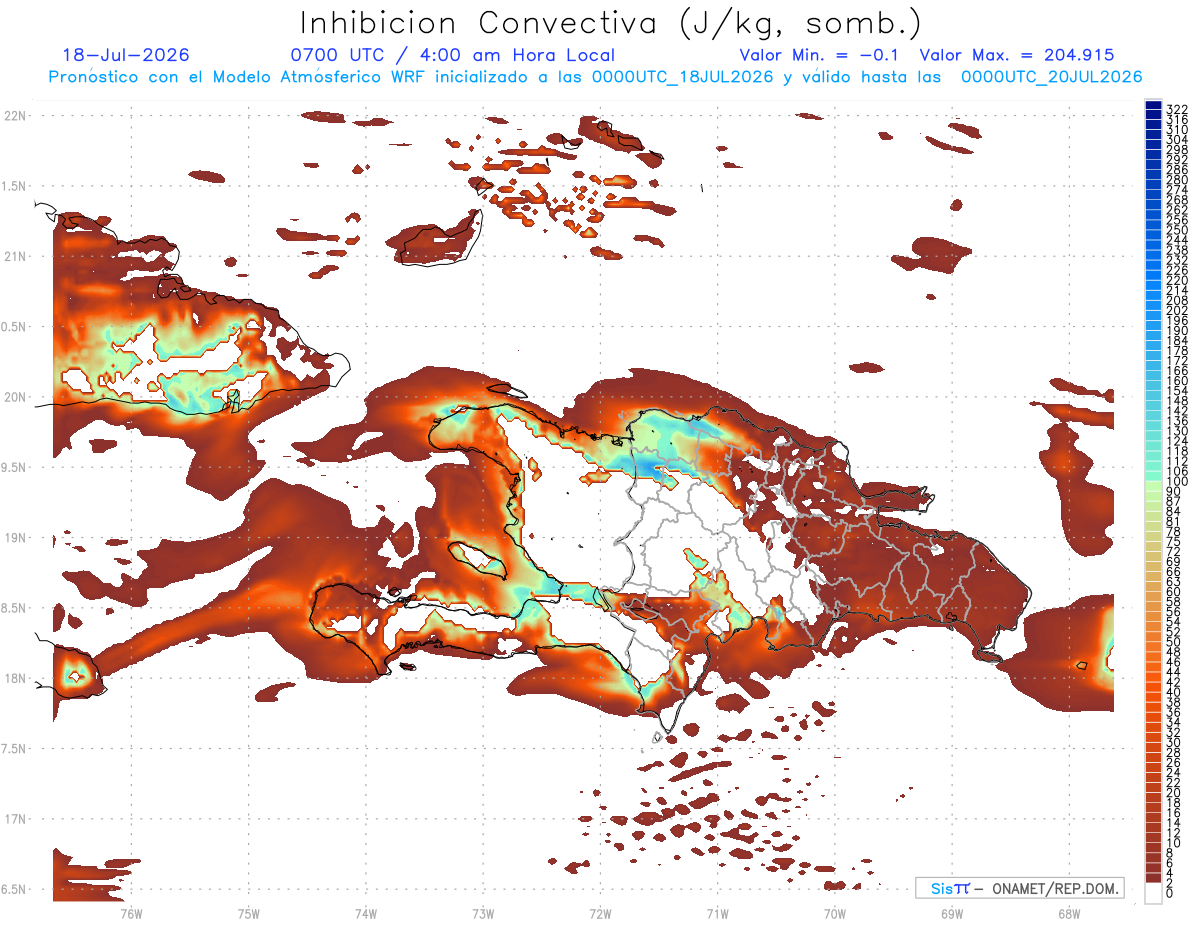Click the '73W' longitude label
This screenshot has height=927, width=1200.
click(483, 913)
